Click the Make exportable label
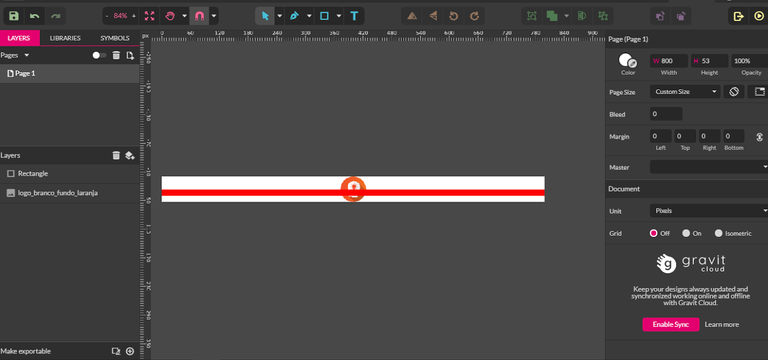The image size is (768, 360). point(25,351)
